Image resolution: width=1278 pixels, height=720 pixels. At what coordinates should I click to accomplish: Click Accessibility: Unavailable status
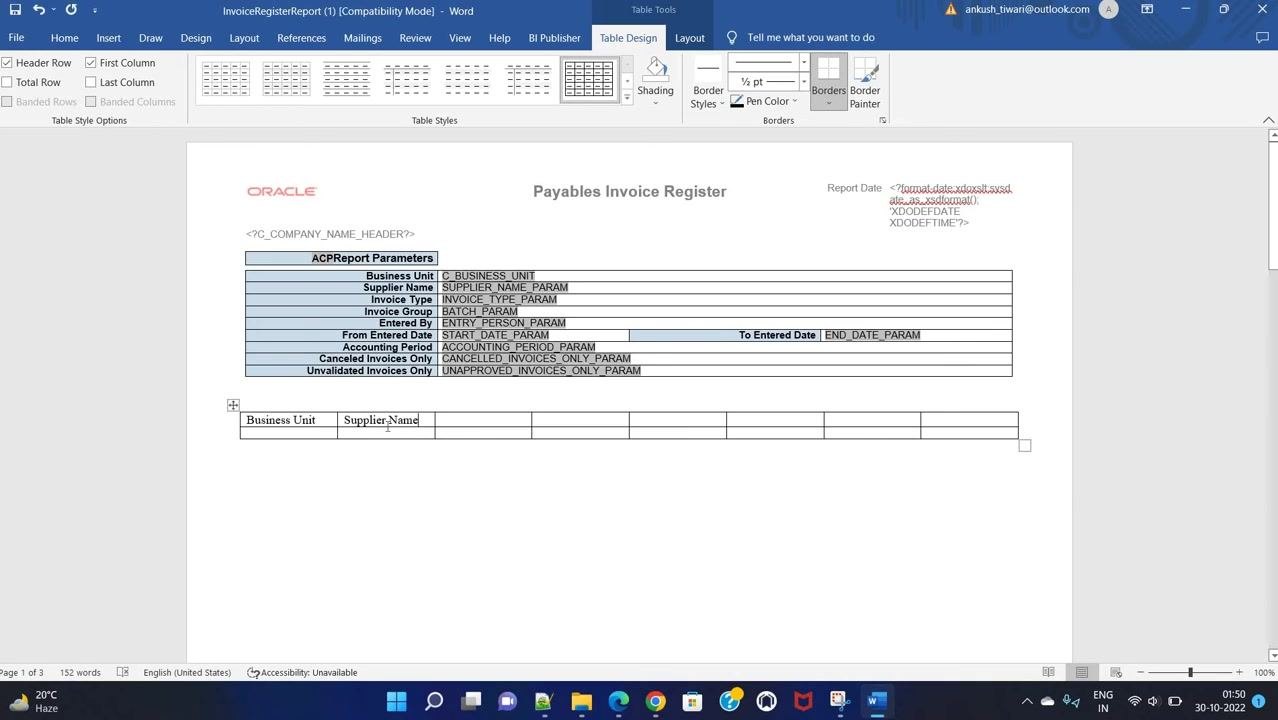(302, 673)
